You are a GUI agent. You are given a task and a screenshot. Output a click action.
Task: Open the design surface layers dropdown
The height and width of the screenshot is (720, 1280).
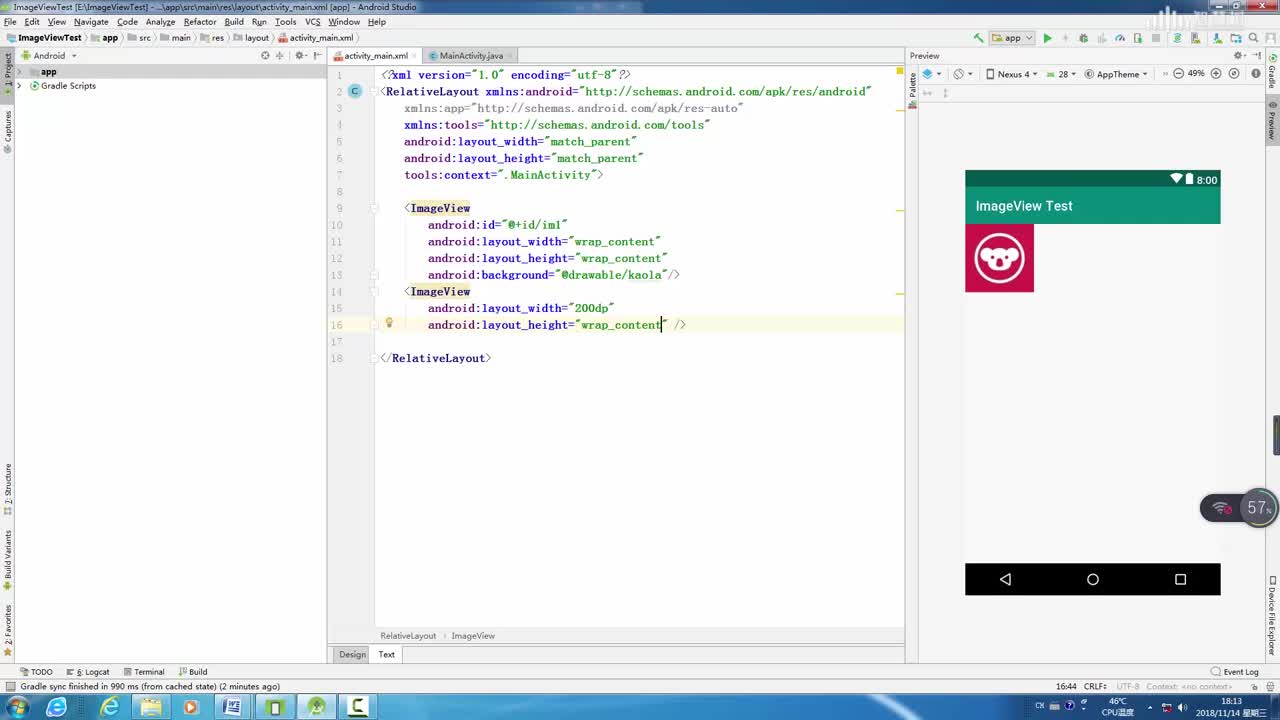pos(931,74)
